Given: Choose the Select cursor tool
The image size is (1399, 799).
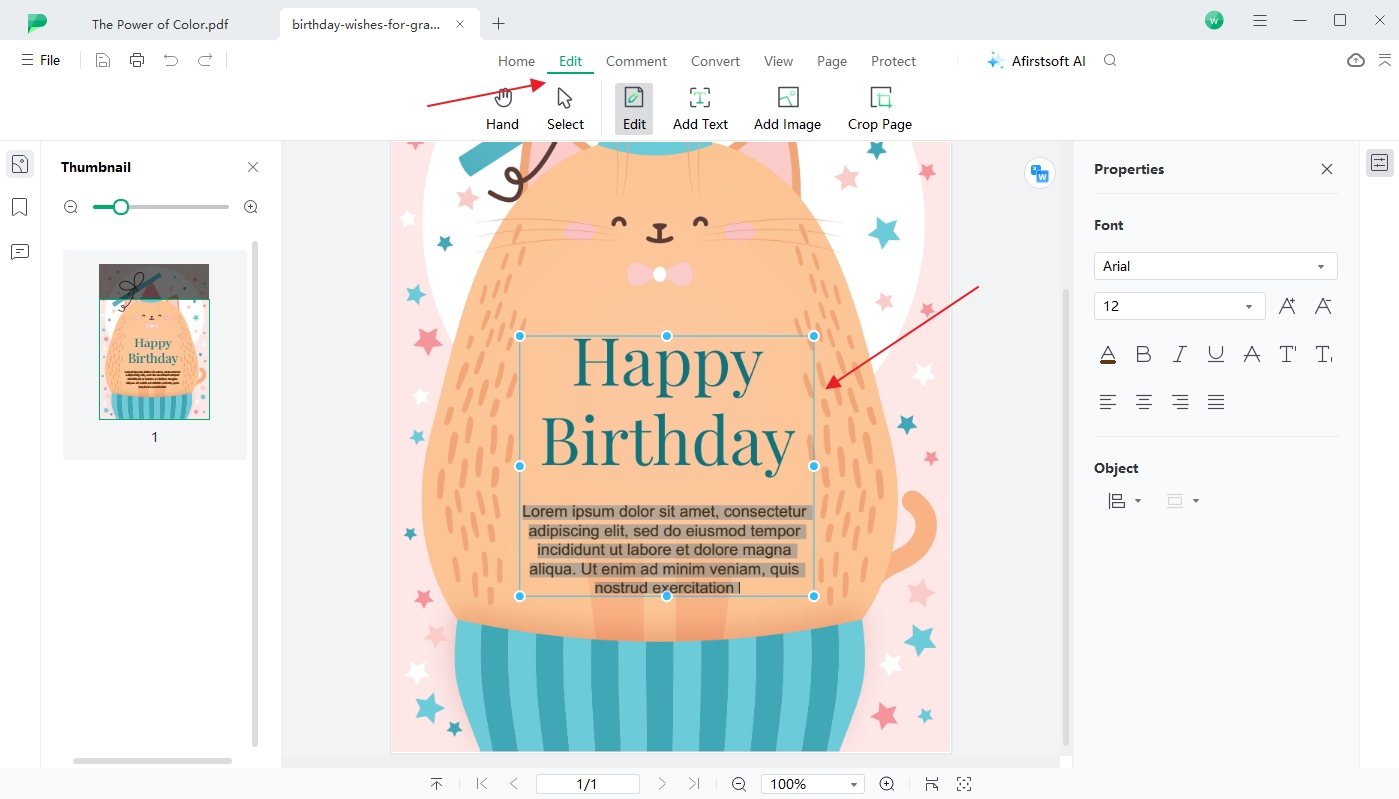Looking at the screenshot, I should pos(565,109).
